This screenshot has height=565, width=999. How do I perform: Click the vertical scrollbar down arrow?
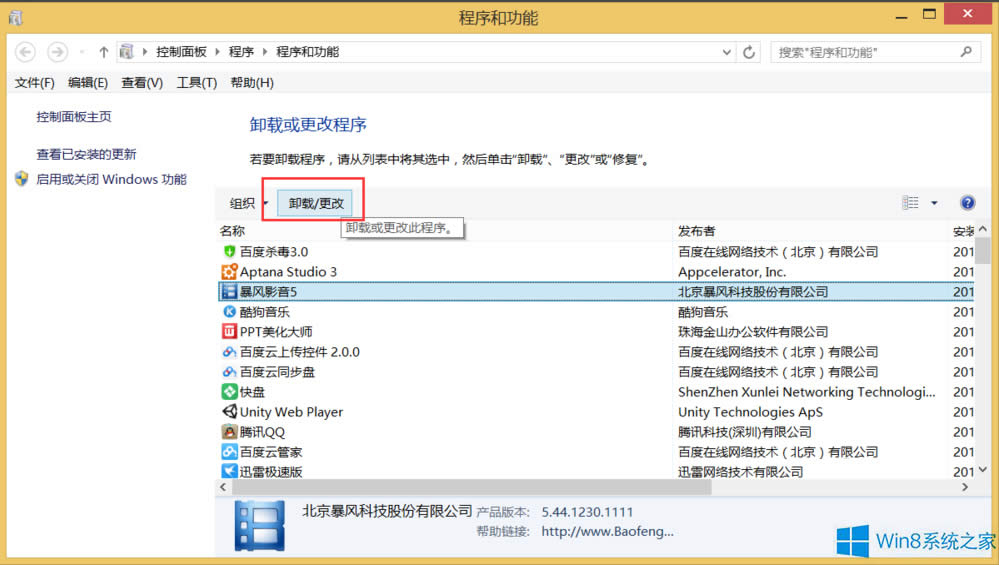[983, 470]
